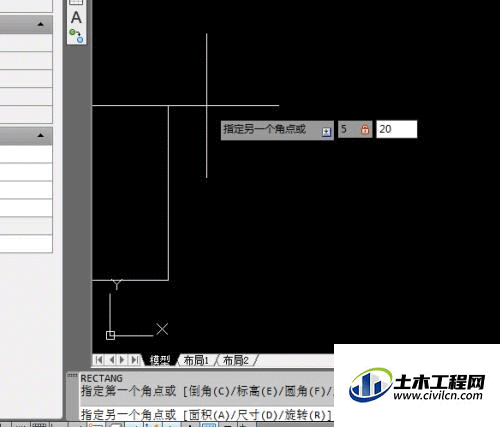This screenshot has height=427, width=500.
Task: Select the multiline text 'A' tool
Action: [76, 17]
